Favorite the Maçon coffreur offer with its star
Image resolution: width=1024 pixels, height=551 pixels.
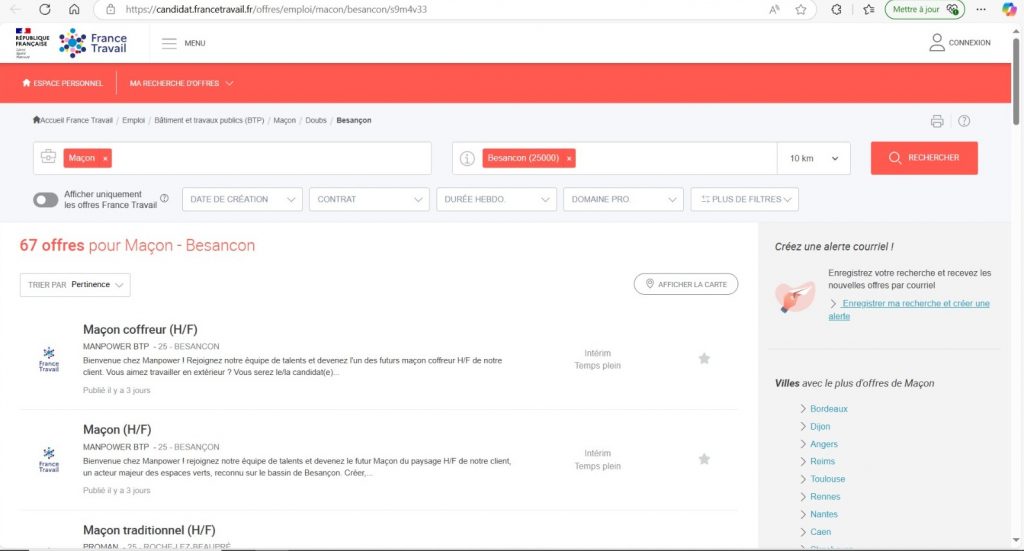(x=704, y=358)
